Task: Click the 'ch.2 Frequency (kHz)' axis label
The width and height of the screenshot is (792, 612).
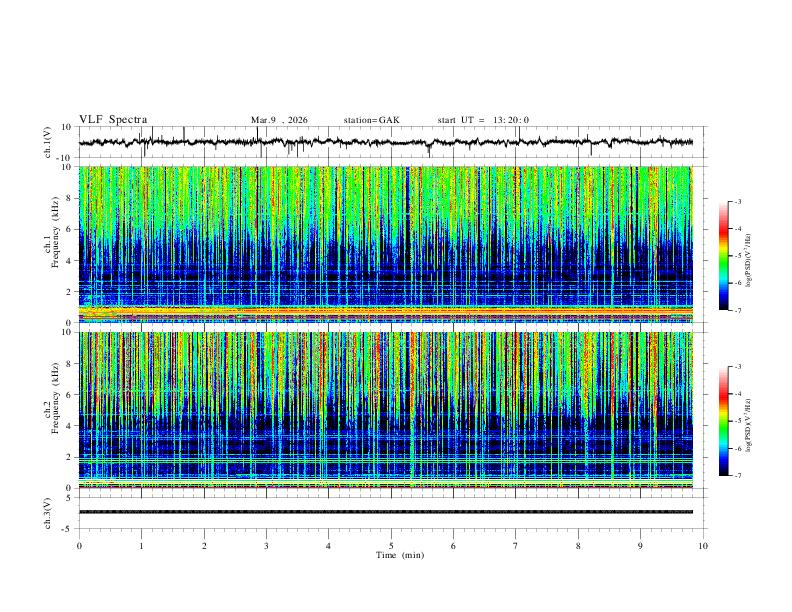Action: [x=52, y=398]
